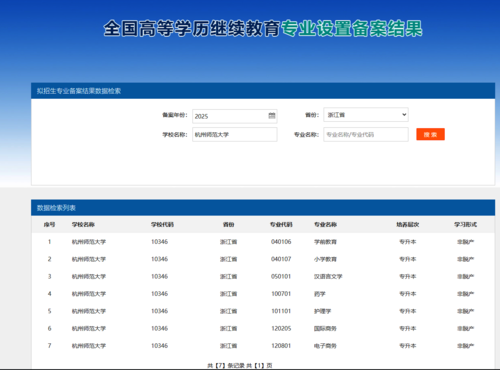
Task: Click the 学校名称 column header
Action: pos(83,225)
